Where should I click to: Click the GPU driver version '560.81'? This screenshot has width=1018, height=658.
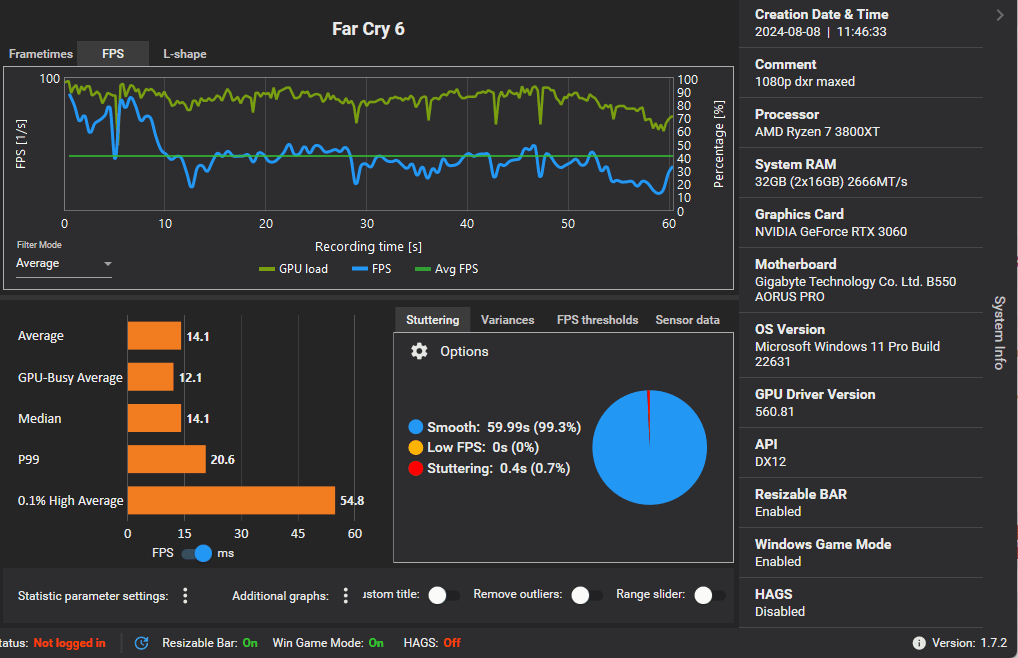coord(775,411)
